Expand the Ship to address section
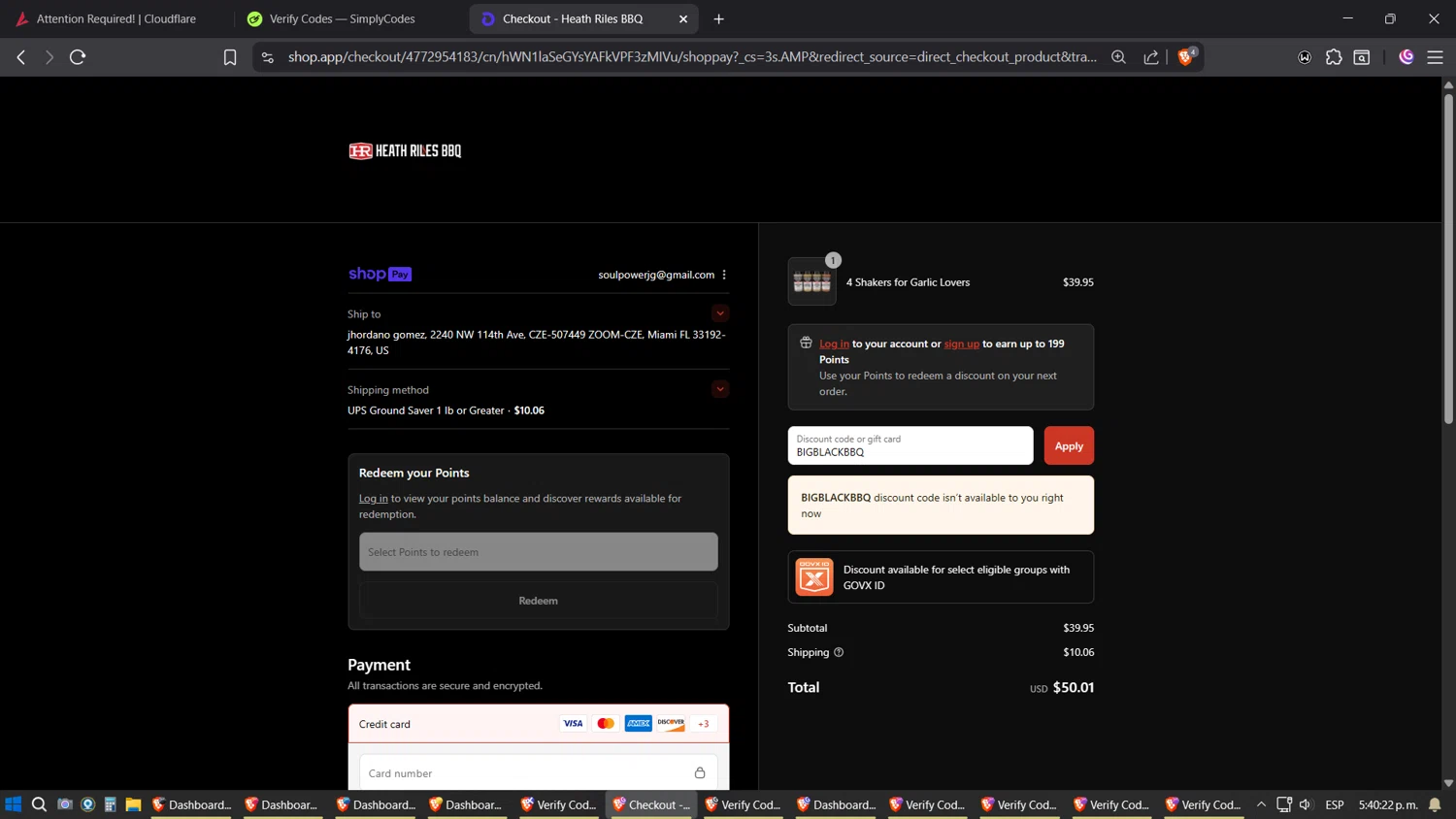The width and height of the screenshot is (1456, 819). (719, 313)
